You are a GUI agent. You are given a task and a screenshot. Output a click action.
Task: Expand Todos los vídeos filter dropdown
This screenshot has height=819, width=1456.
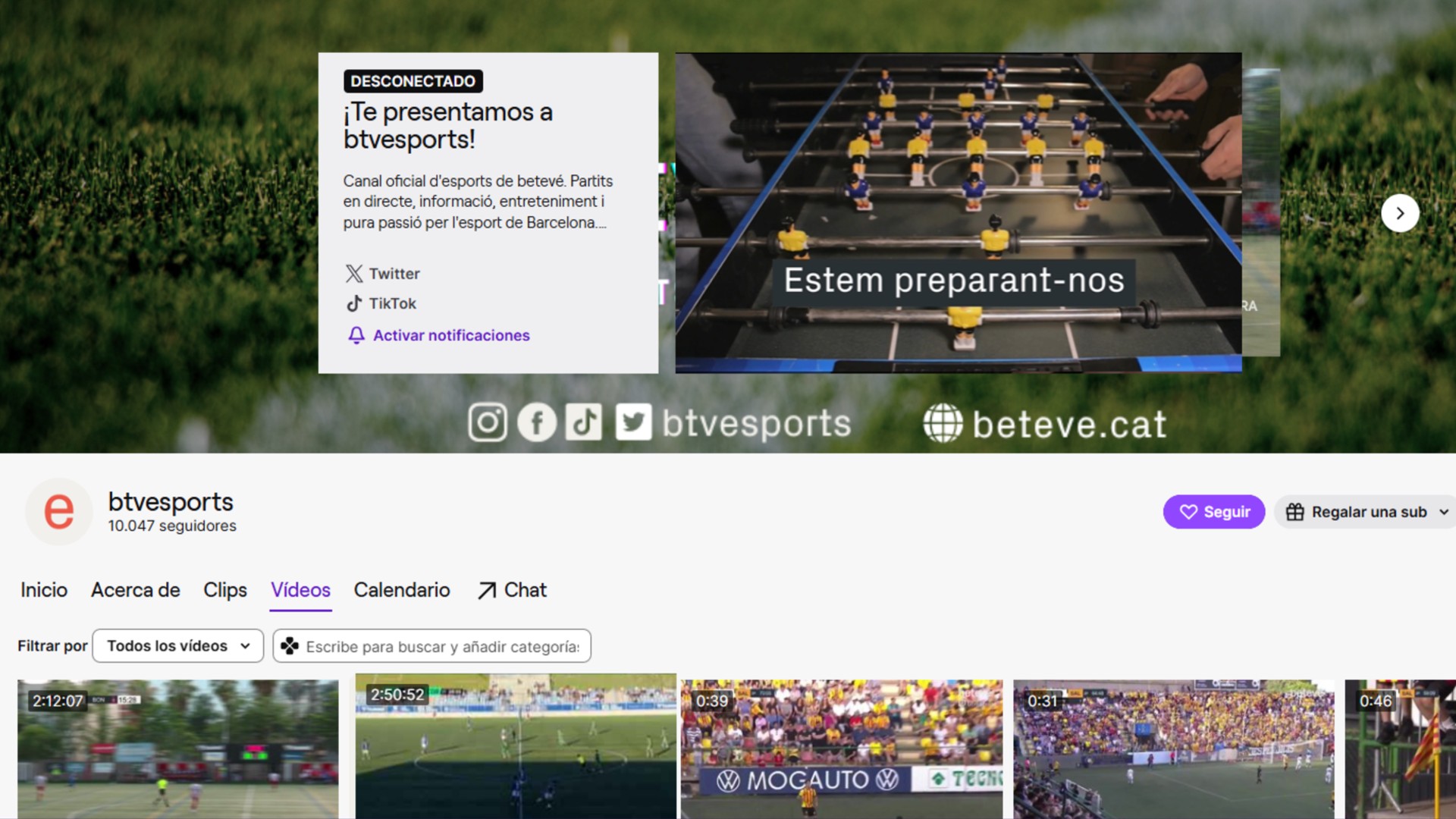(x=178, y=646)
